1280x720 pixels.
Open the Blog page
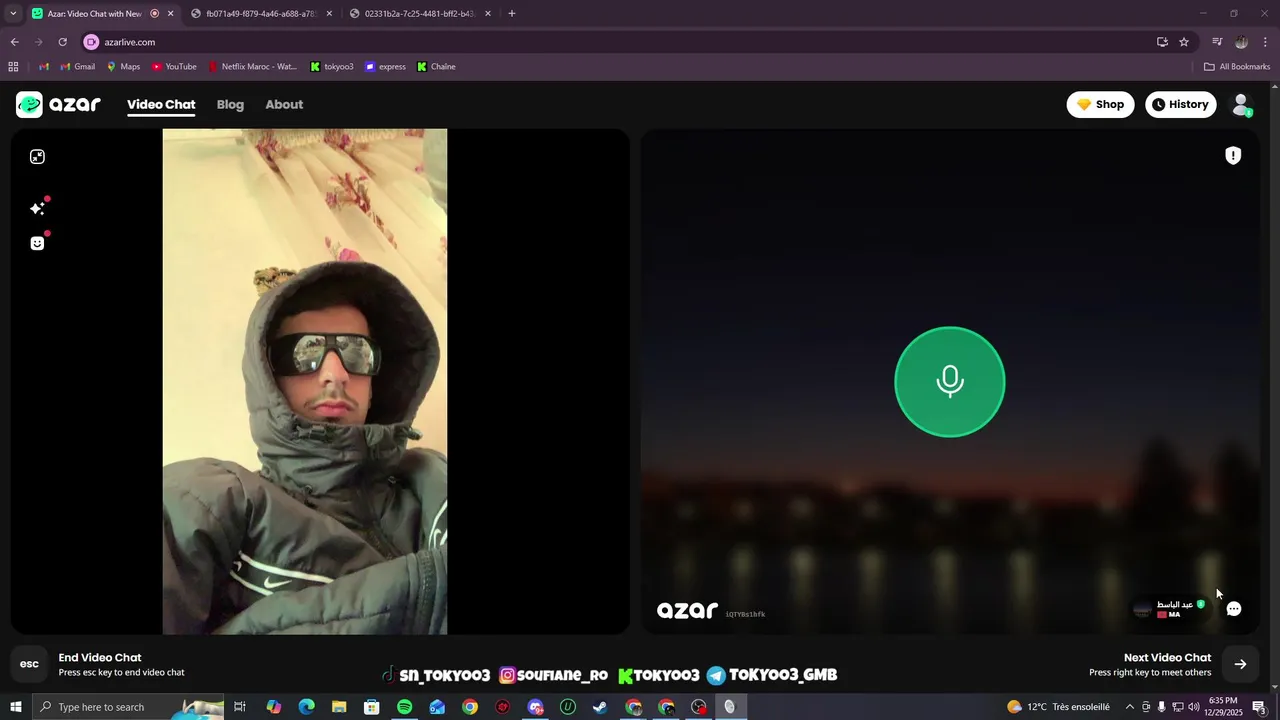coord(230,104)
